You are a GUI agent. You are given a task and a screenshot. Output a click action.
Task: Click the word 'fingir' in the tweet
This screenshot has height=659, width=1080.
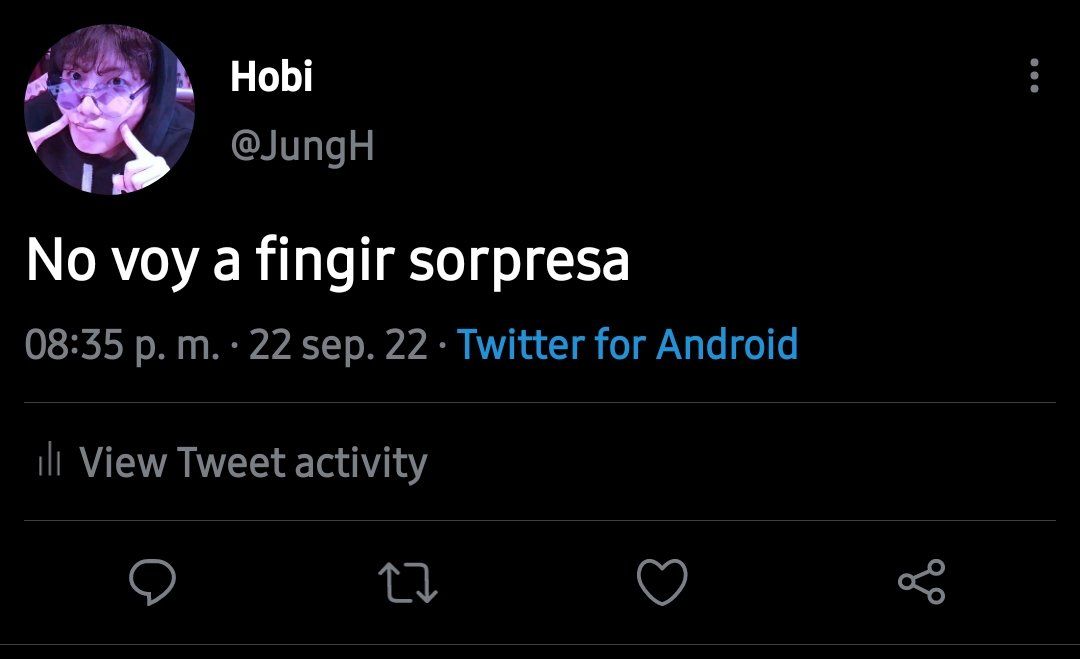325,261
